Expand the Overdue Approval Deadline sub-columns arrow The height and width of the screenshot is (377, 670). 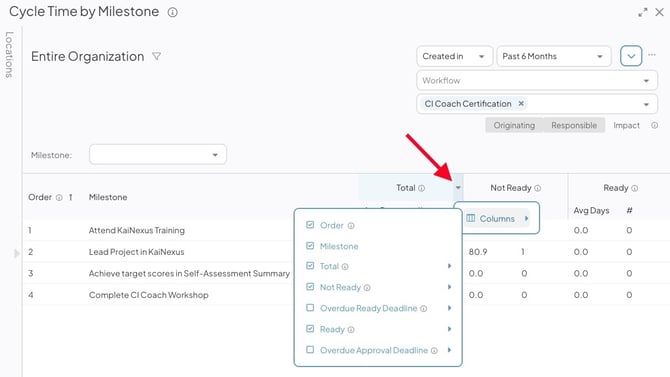coord(449,350)
